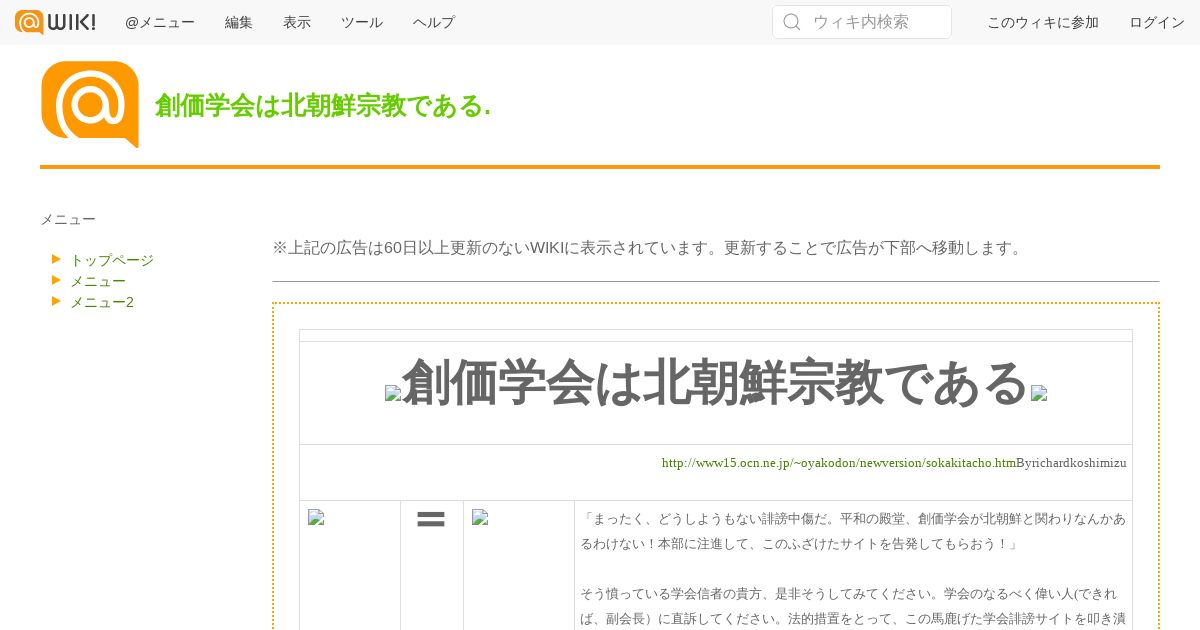Click このウィキに参加 link
Screen dimensions: 1200x630
pos(1043,22)
